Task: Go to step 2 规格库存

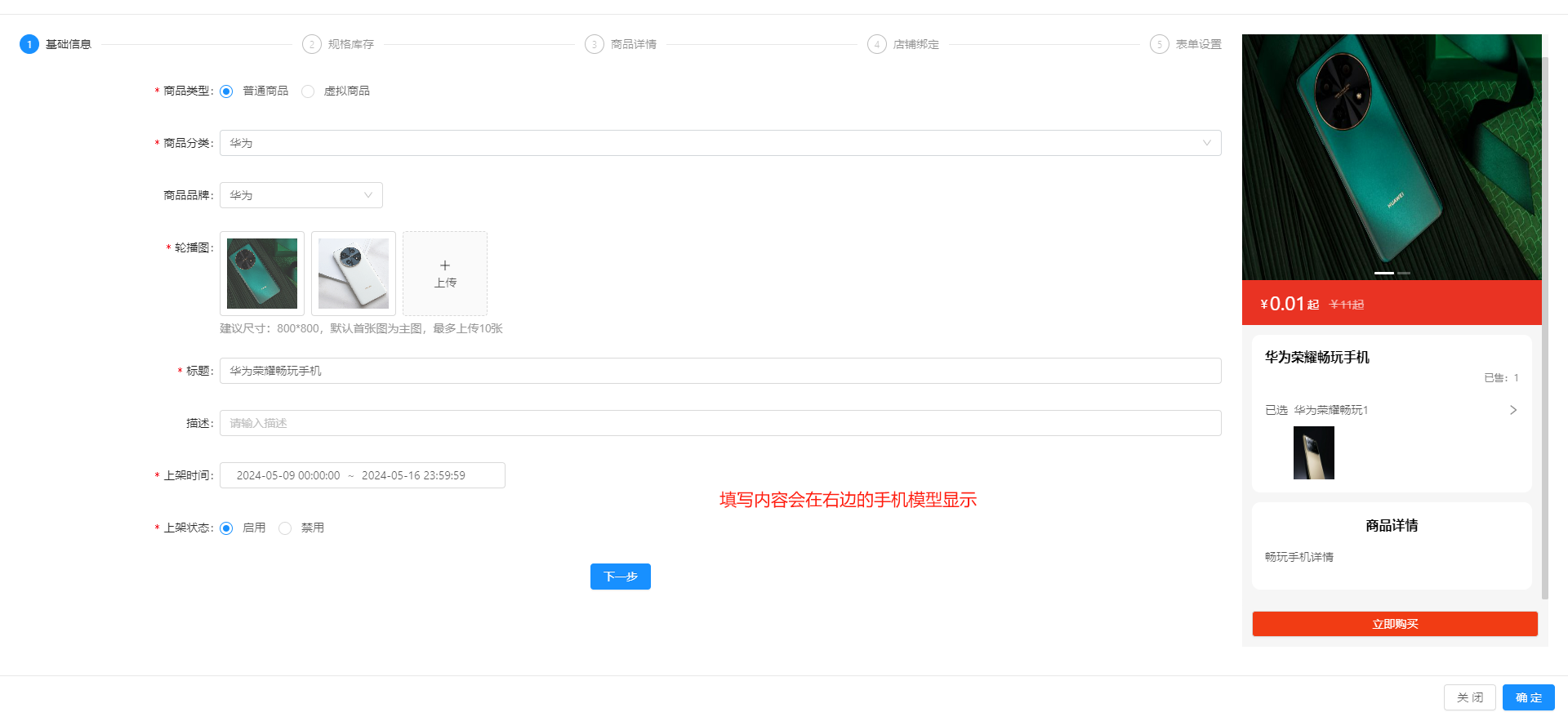Action: tap(338, 44)
